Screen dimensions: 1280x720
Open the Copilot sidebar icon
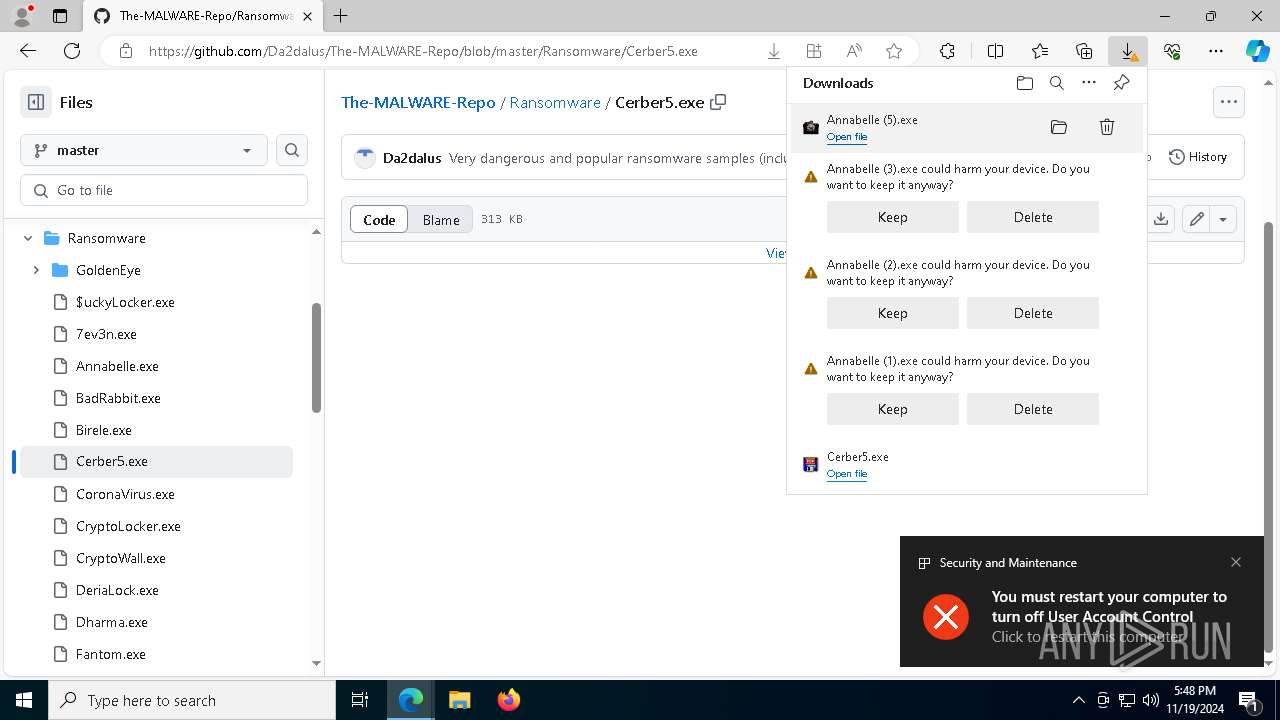pyautogui.click(x=1257, y=51)
